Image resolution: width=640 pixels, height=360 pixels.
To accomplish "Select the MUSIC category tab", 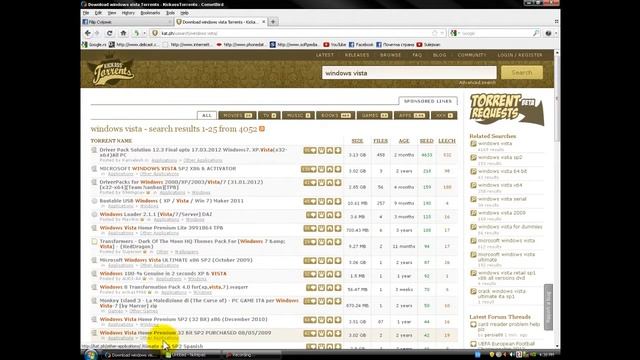I will point(298,116).
